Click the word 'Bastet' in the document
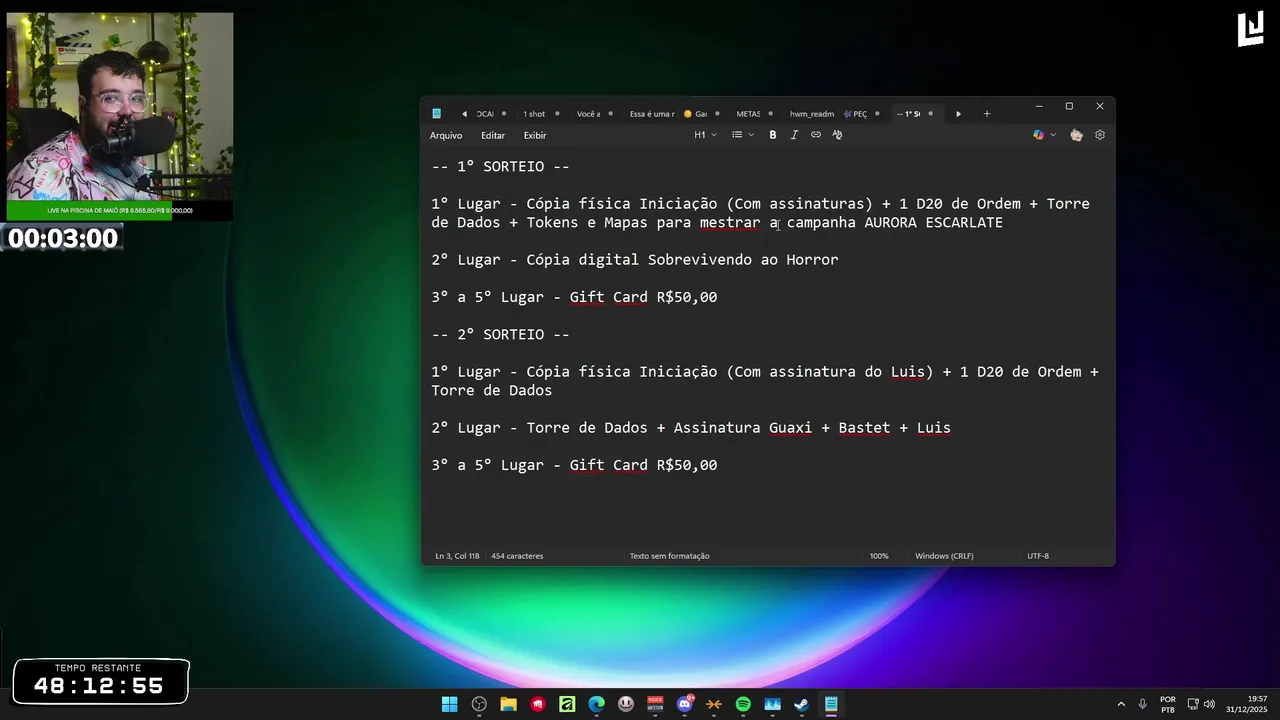The height and width of the screenshot is (720, 1280). [x=864, y=428]
